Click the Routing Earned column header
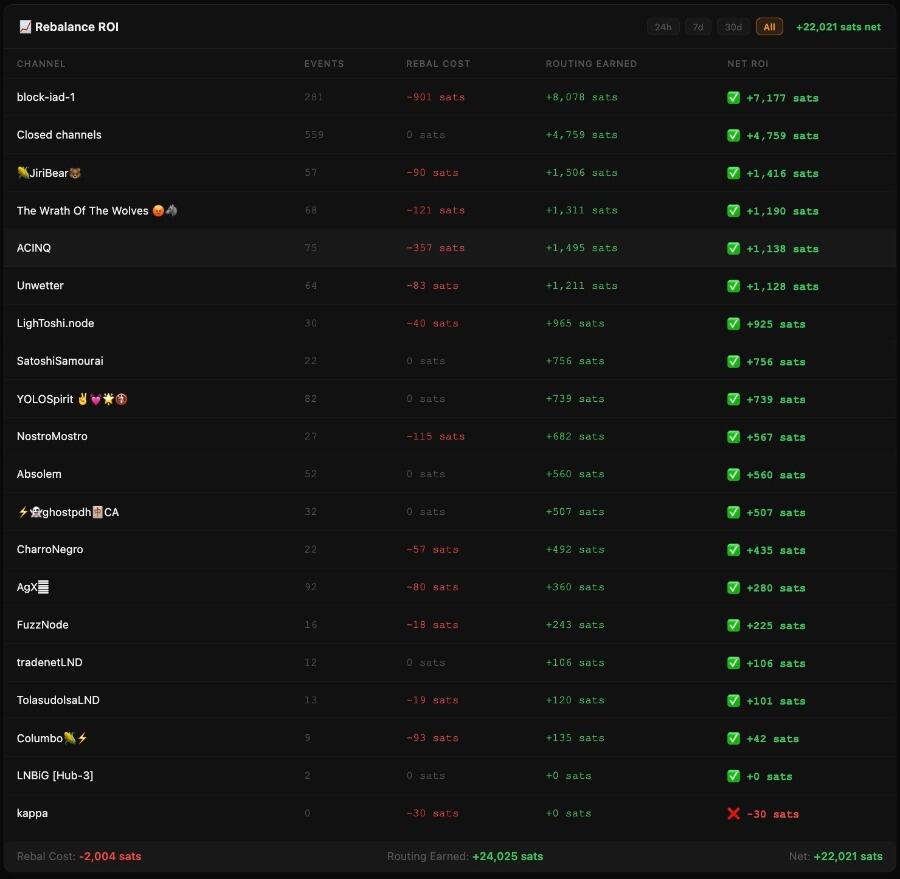This screenshot has width=900, height=879. pyautogui.click(x=591, y=64)
